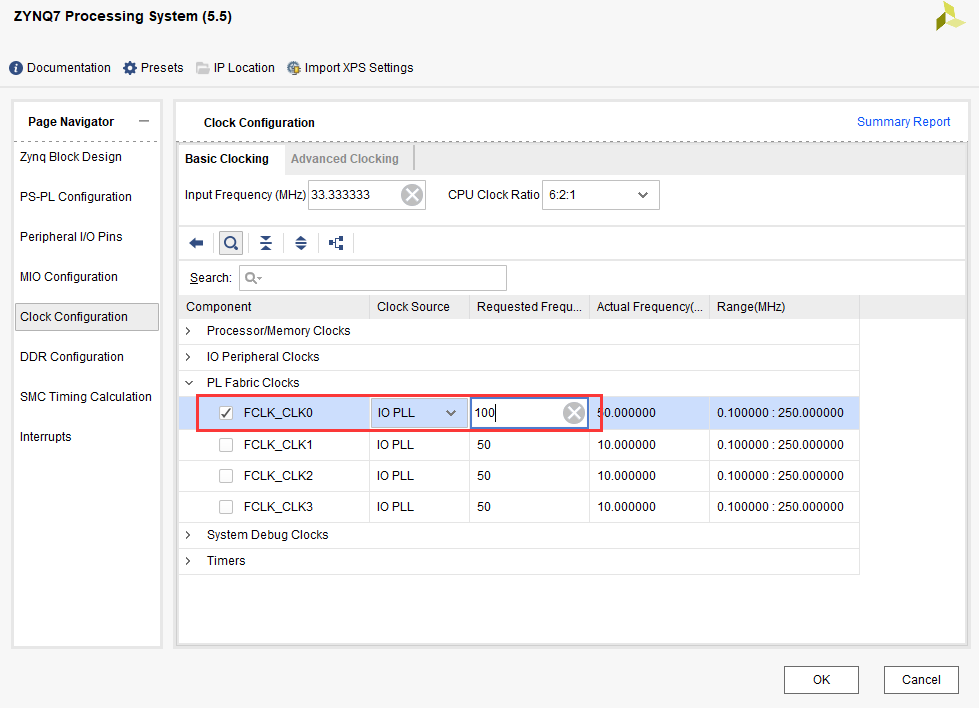Go to DDR Configuration page

point(72,356)
